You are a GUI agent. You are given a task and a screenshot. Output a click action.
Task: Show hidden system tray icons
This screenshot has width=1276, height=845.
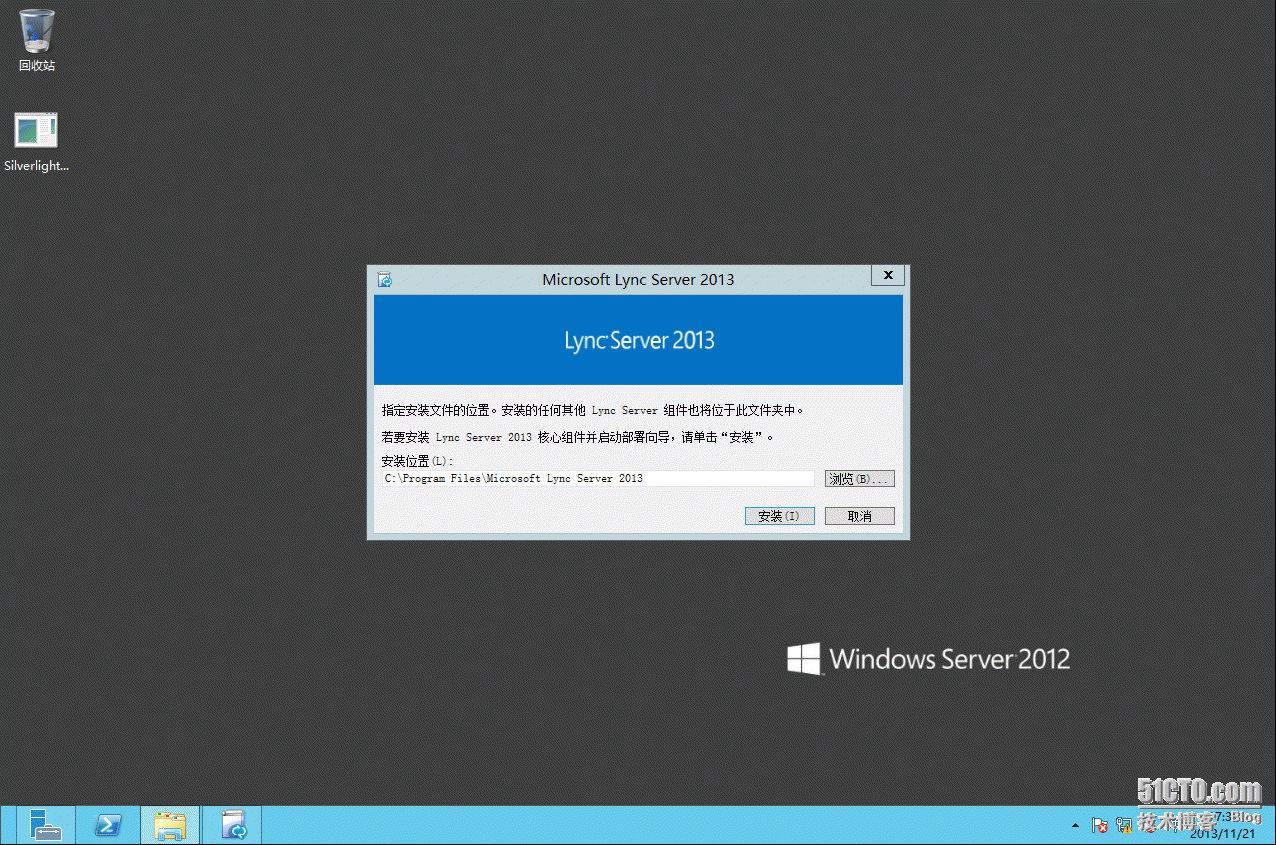(x=1075, y=826)
